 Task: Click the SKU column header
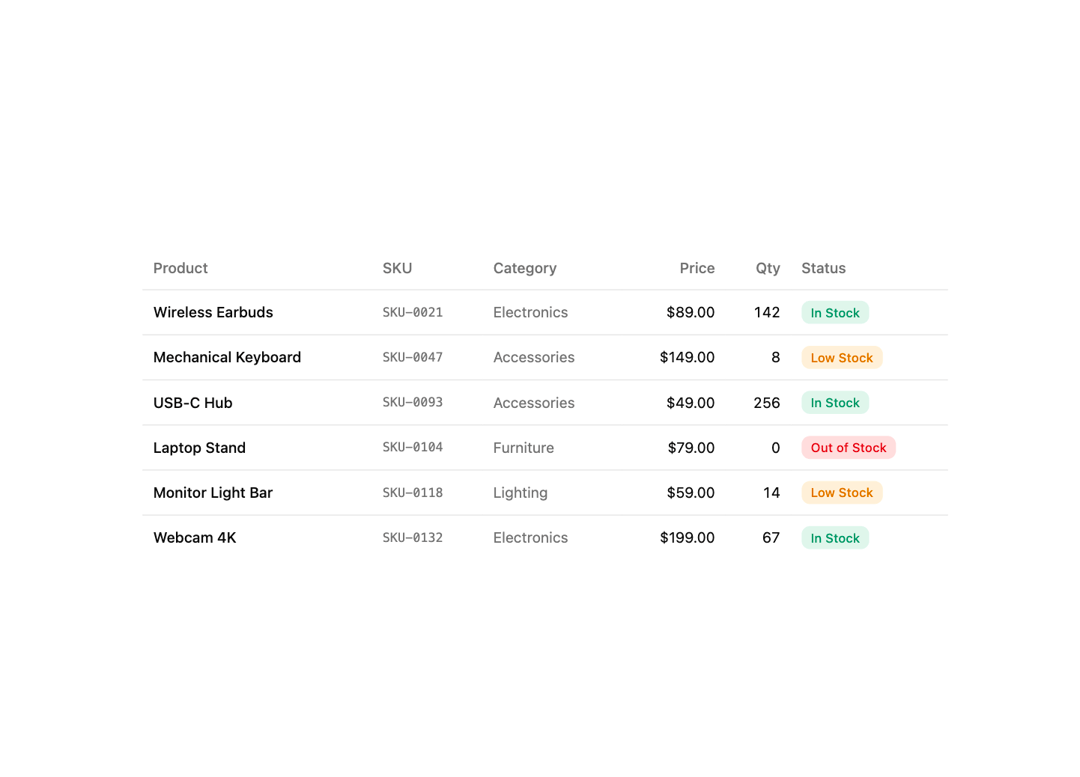tap(397, 268)
